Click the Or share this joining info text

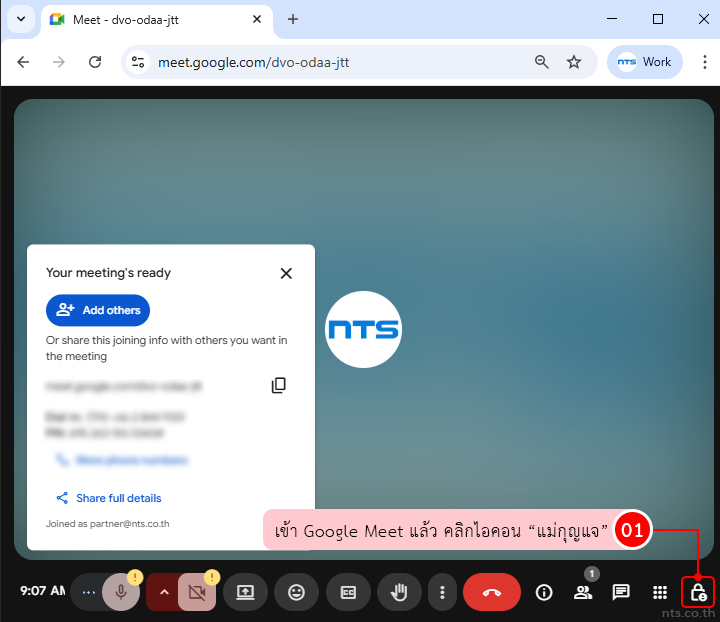(166, 348)
